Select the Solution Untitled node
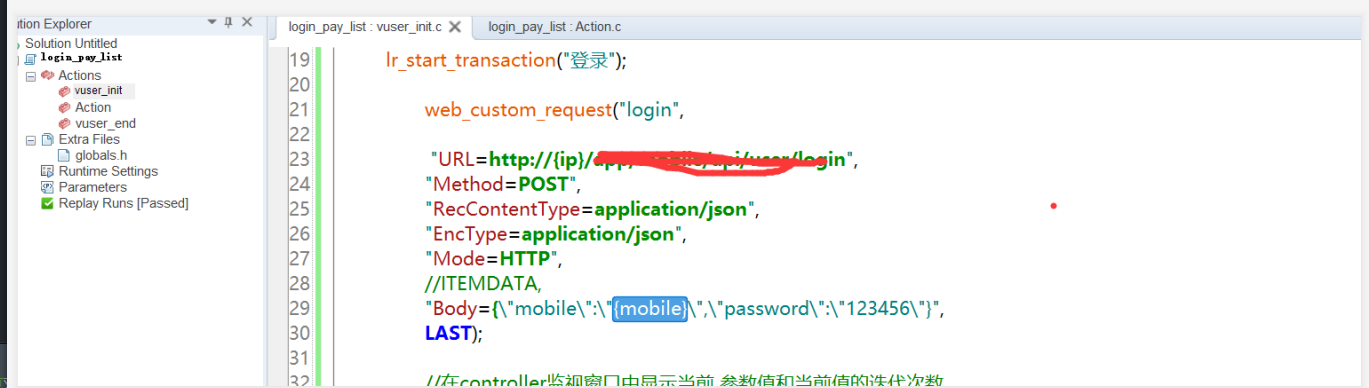 71,43
